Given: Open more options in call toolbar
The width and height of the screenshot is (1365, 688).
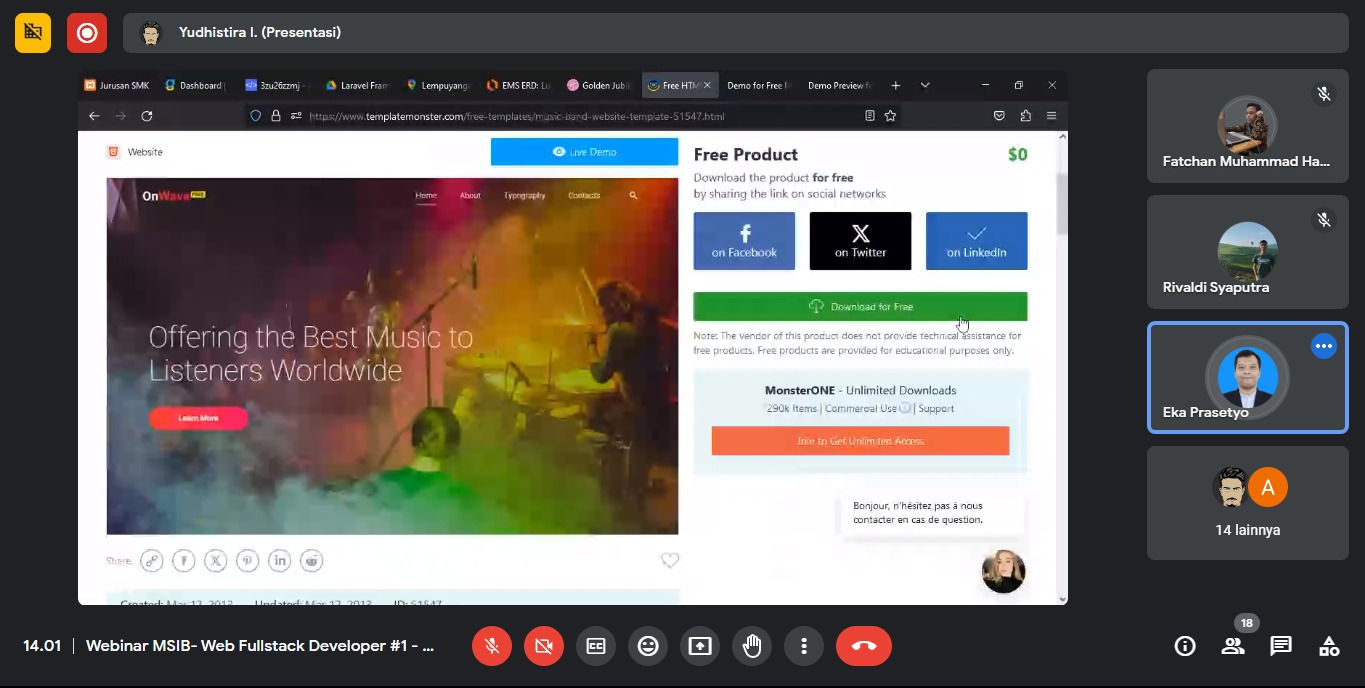Looking at the screenshot, I should pyautogui.click(x=803, y=646).
